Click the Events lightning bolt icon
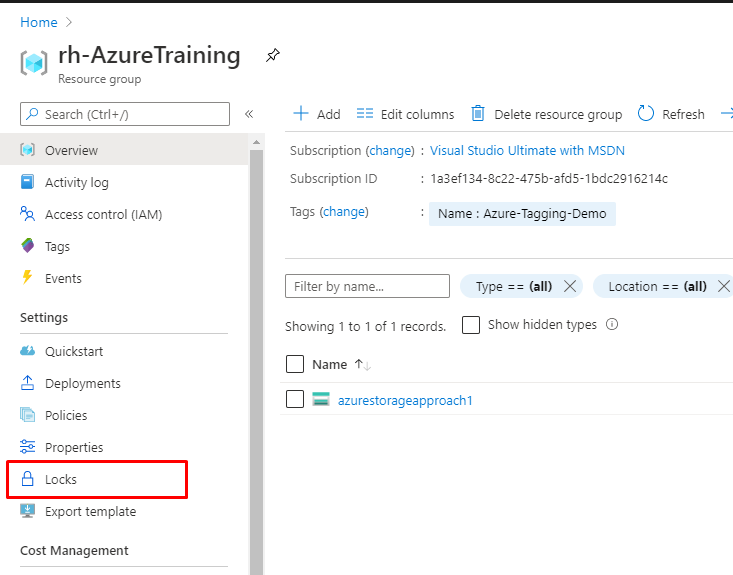 tap(28, 277)
